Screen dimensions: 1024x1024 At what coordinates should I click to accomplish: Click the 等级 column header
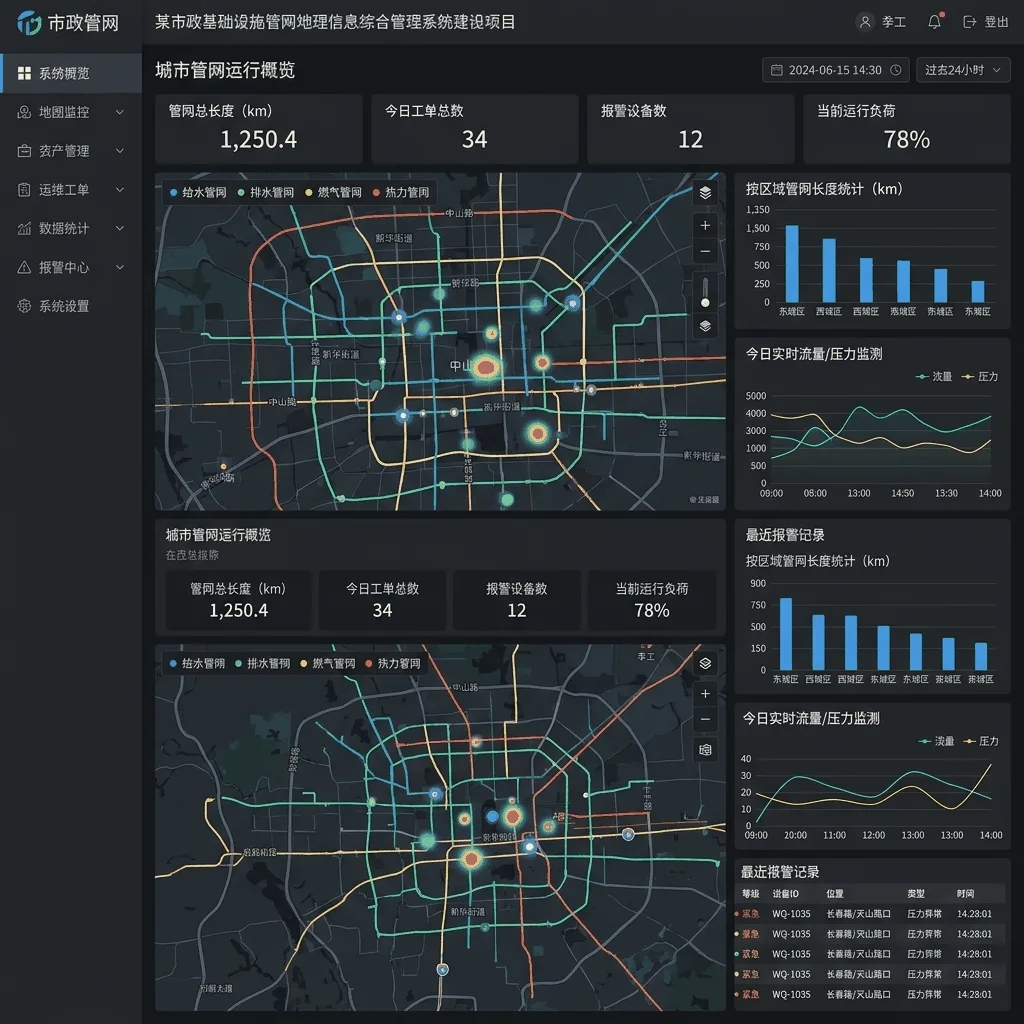[750, 893]
